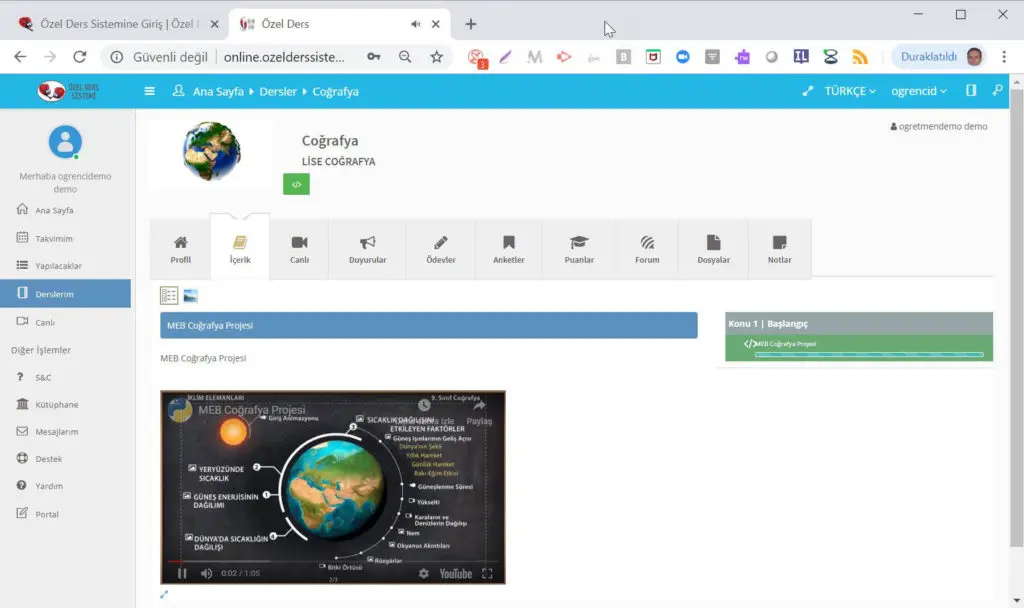Open the Canlı video camera tab
The image size is (1024, 608).
coord(299,248)
